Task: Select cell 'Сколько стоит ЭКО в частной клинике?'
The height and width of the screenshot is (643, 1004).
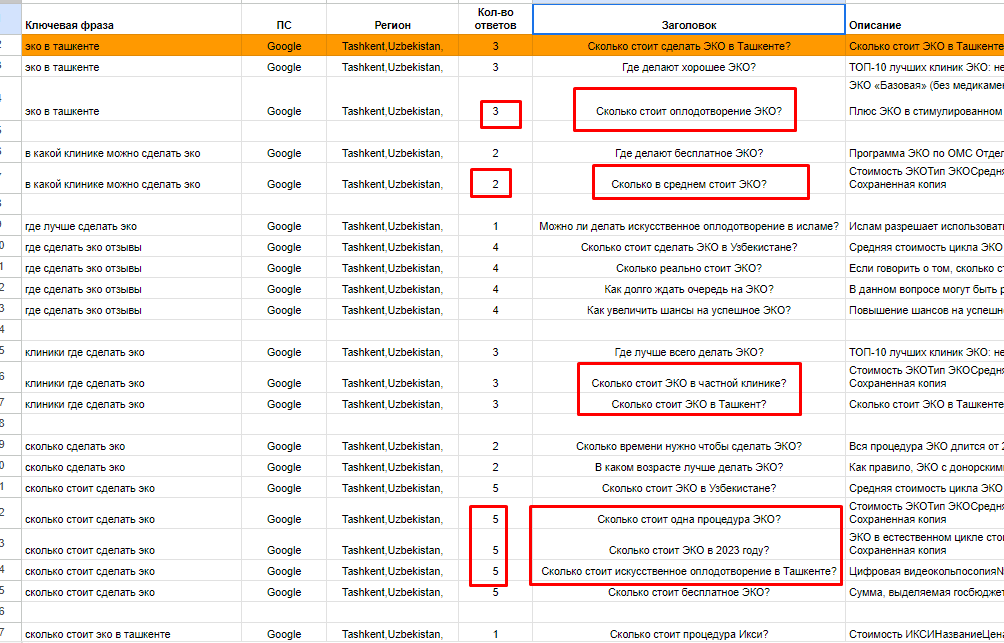Action: [x=689, y=377]
